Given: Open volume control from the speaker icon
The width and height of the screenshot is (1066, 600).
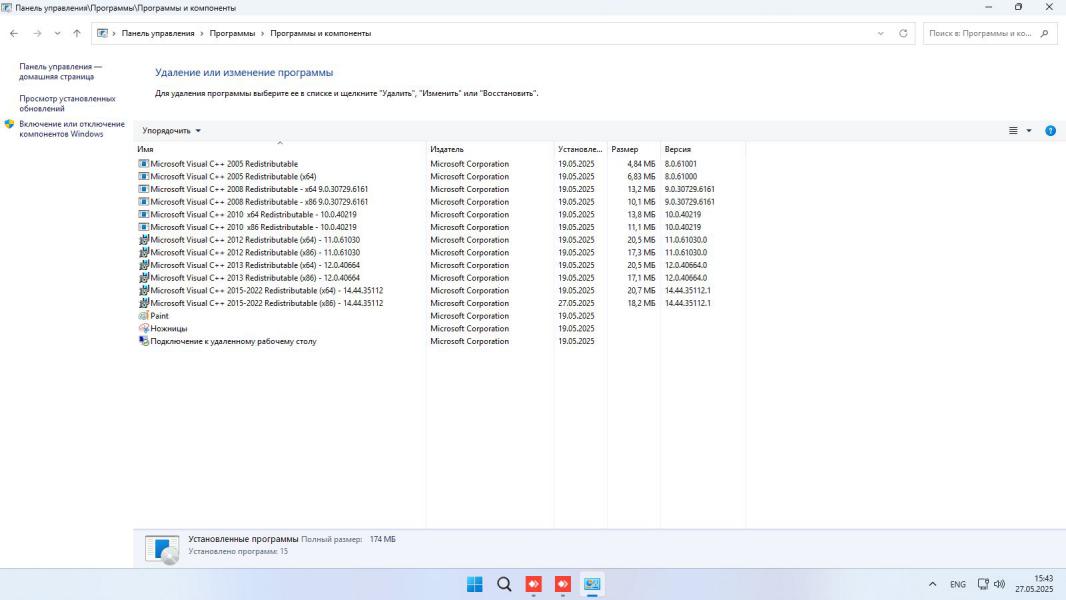Looking at the screenshot, I should [x=999, y=584].
